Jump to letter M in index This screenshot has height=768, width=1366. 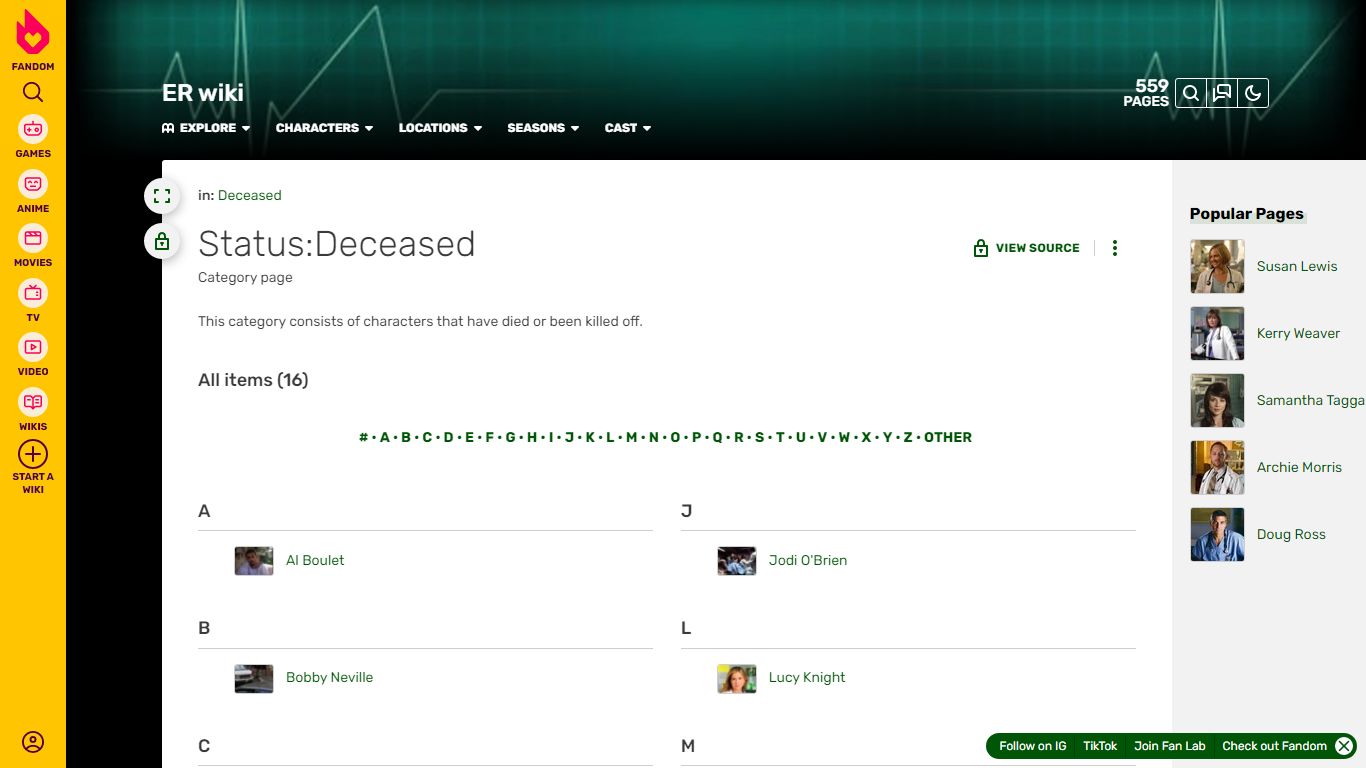tap(631, 437)
